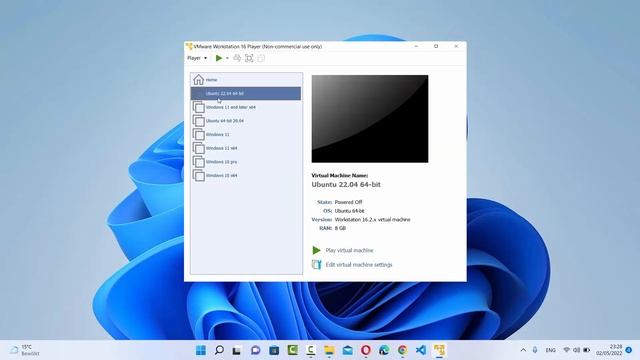Select the plain Windows 11 VM entry

pyautogui.click(x=247, y=134)
